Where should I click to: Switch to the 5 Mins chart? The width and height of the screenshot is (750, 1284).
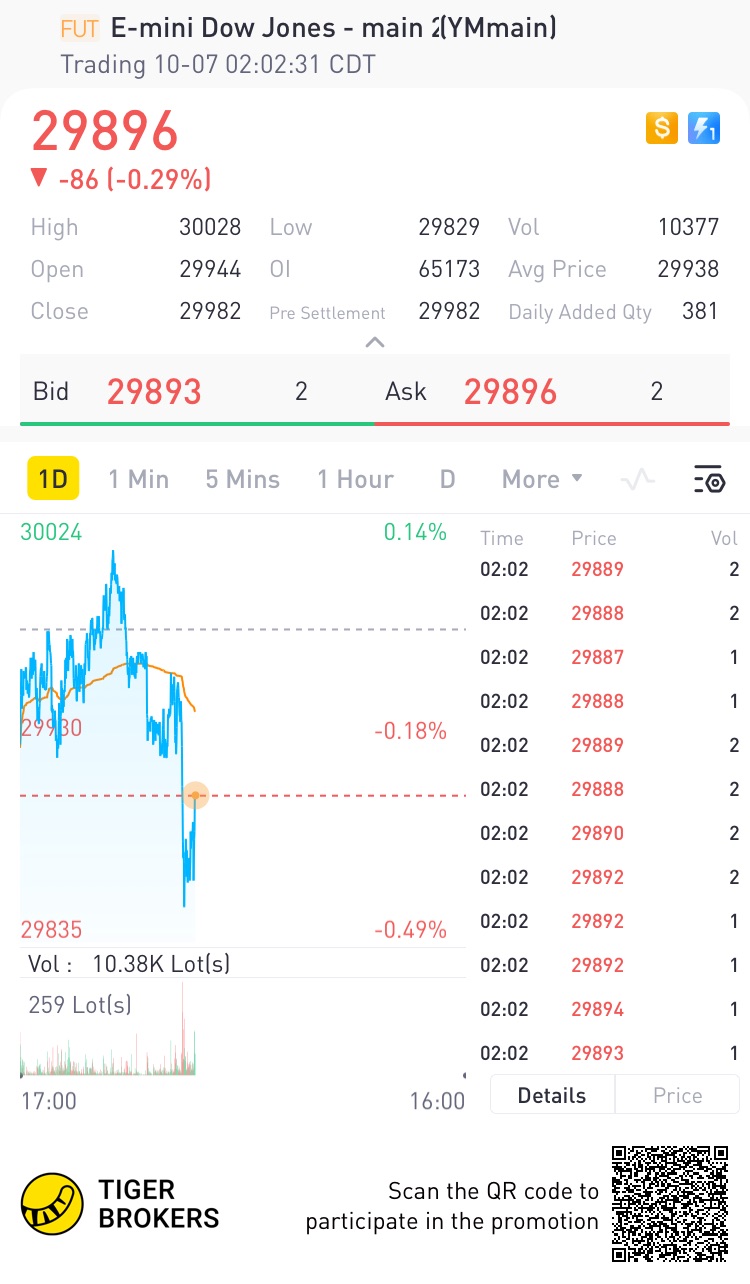[x=243, y=479]
